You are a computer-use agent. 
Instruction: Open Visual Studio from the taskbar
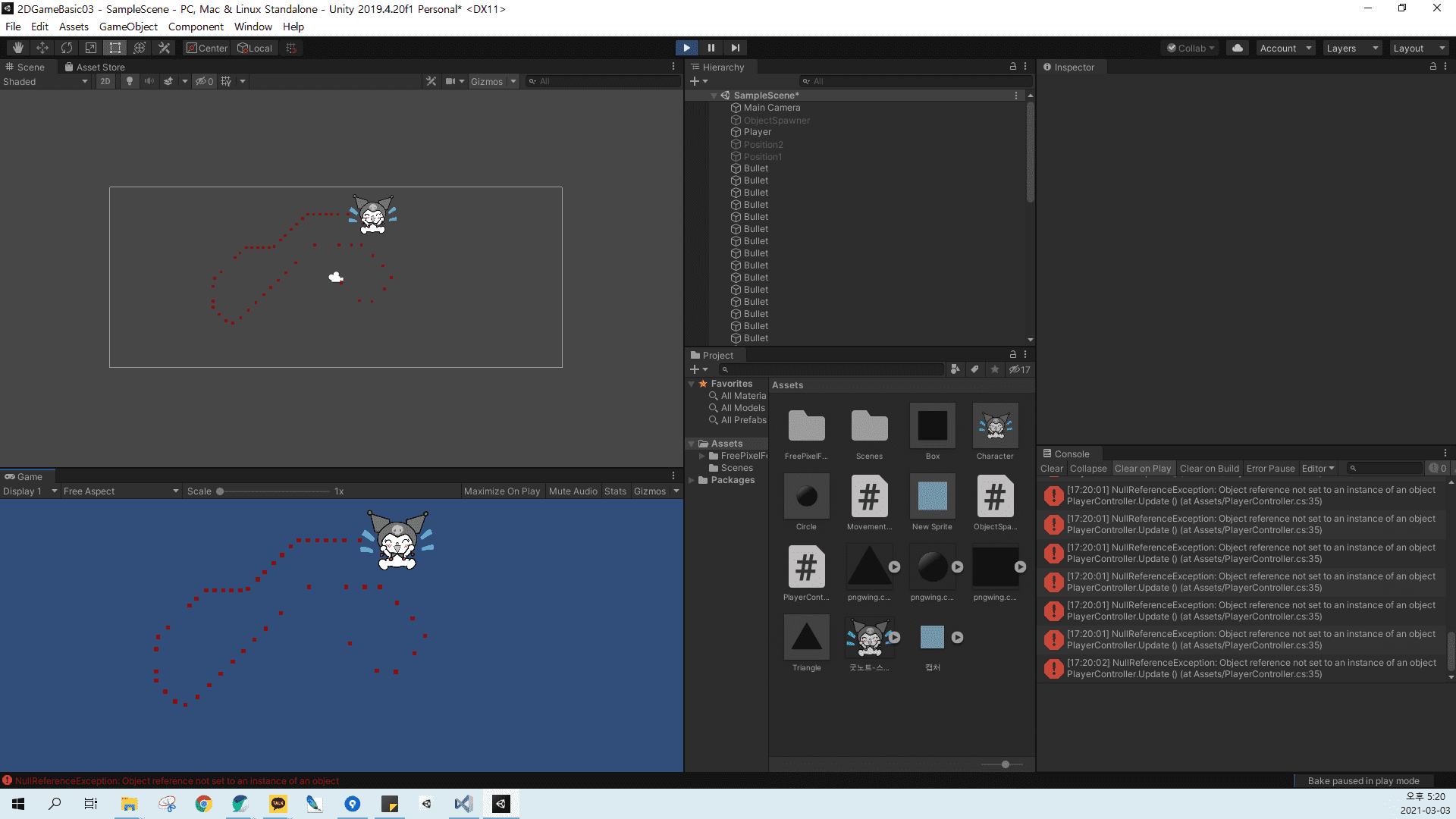[463, 804]
